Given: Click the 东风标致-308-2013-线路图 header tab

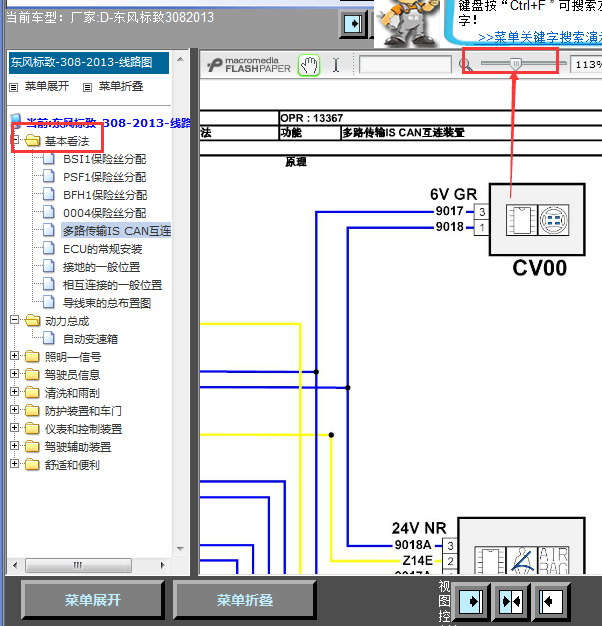Looking at the screenshot, I should coord(89,63).
